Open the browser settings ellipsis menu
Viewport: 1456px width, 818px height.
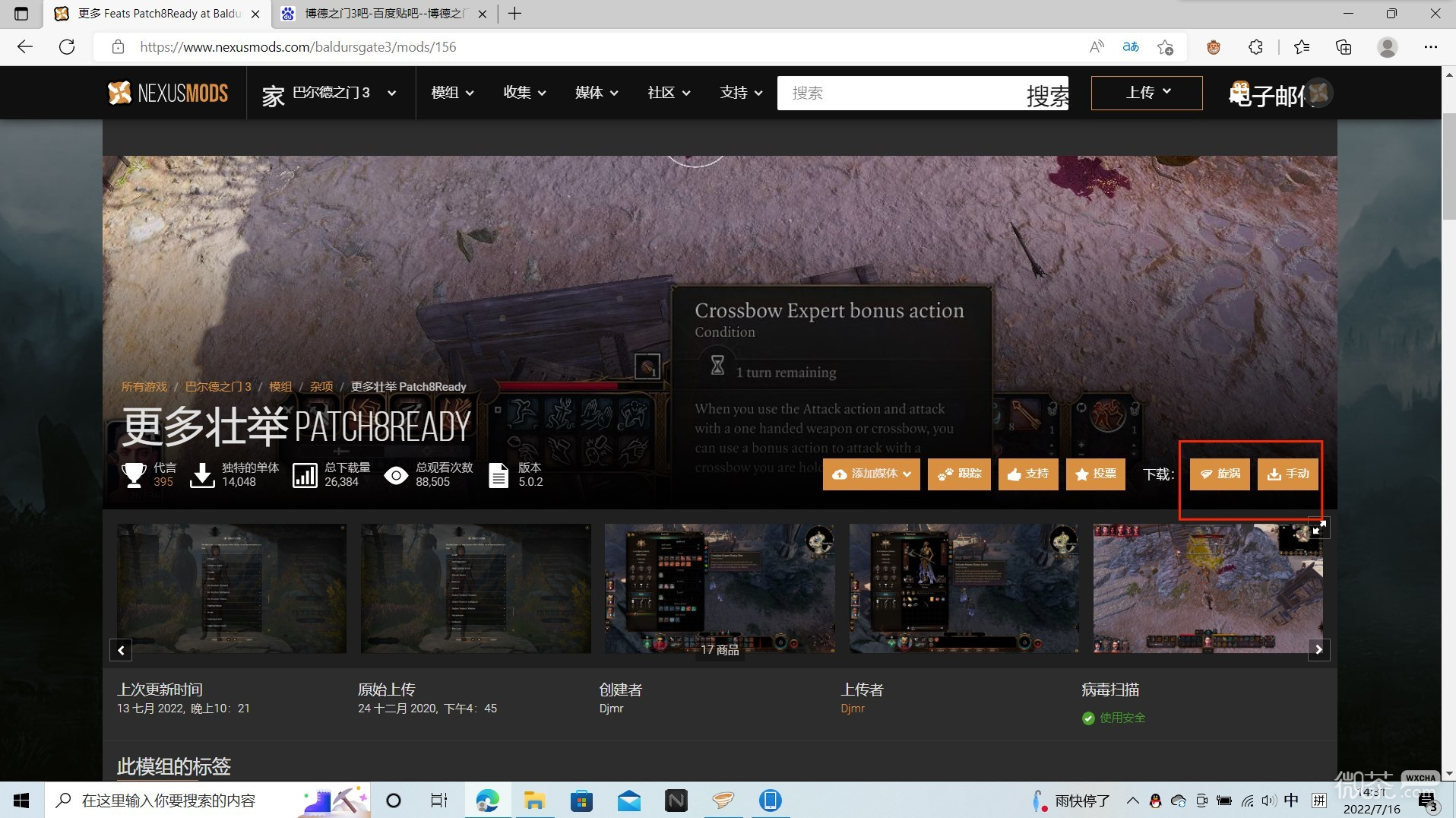(x=1431, y=46)
